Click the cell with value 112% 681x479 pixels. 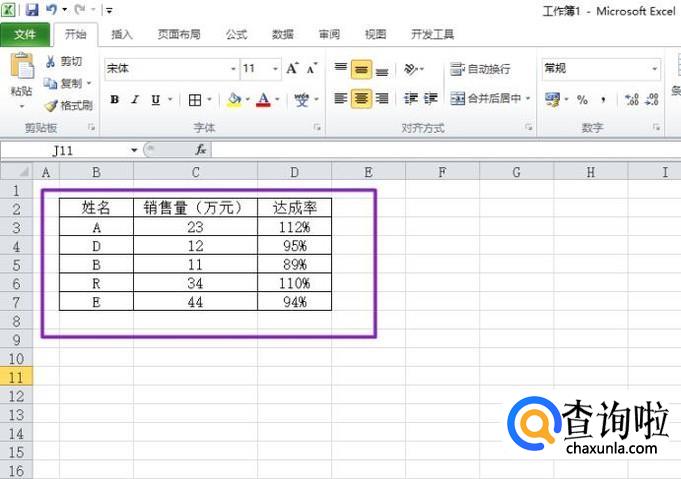click(294, 227)
